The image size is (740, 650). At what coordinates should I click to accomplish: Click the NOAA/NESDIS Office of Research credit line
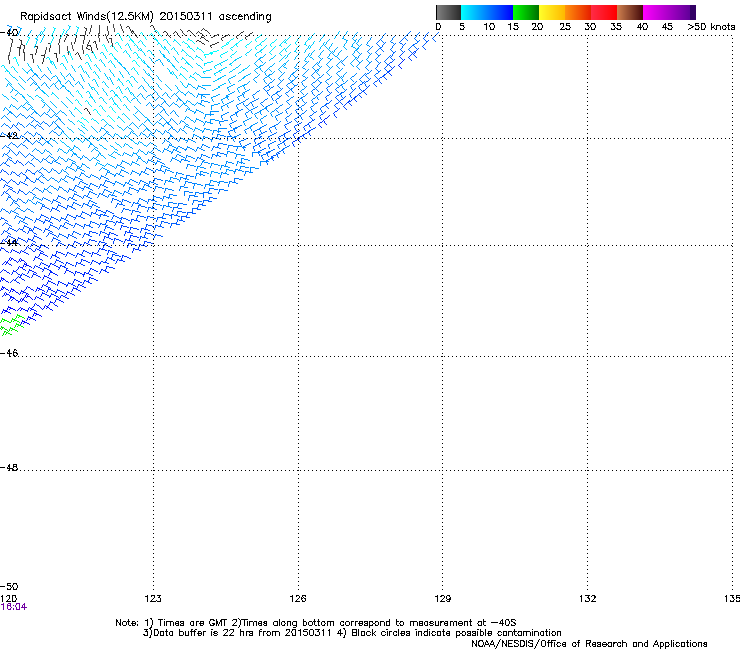pyautogui.click(x=589, y=644)
